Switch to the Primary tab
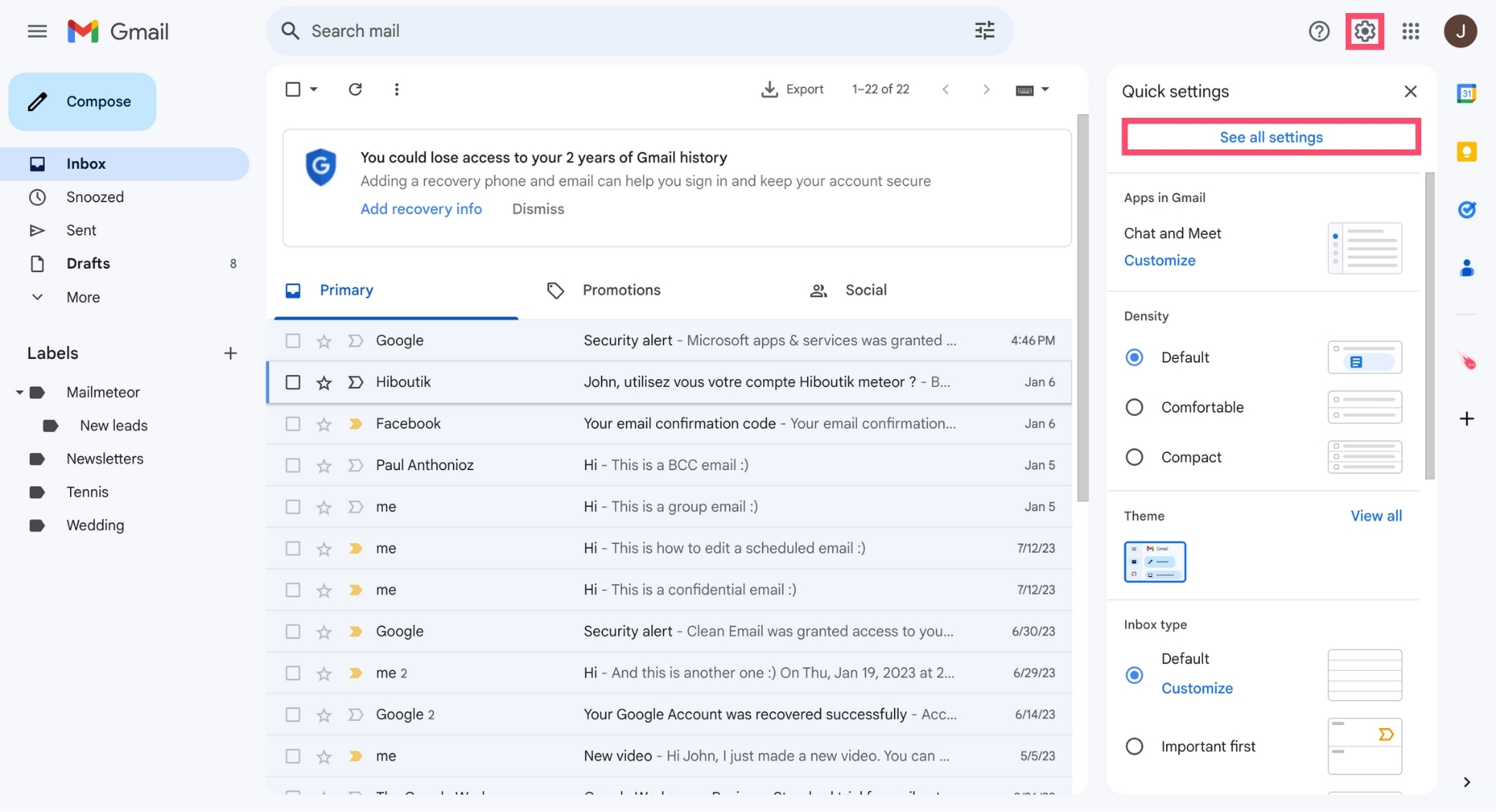The height and width of the screenshot is (812, 1496). click(x=395, y=290)
